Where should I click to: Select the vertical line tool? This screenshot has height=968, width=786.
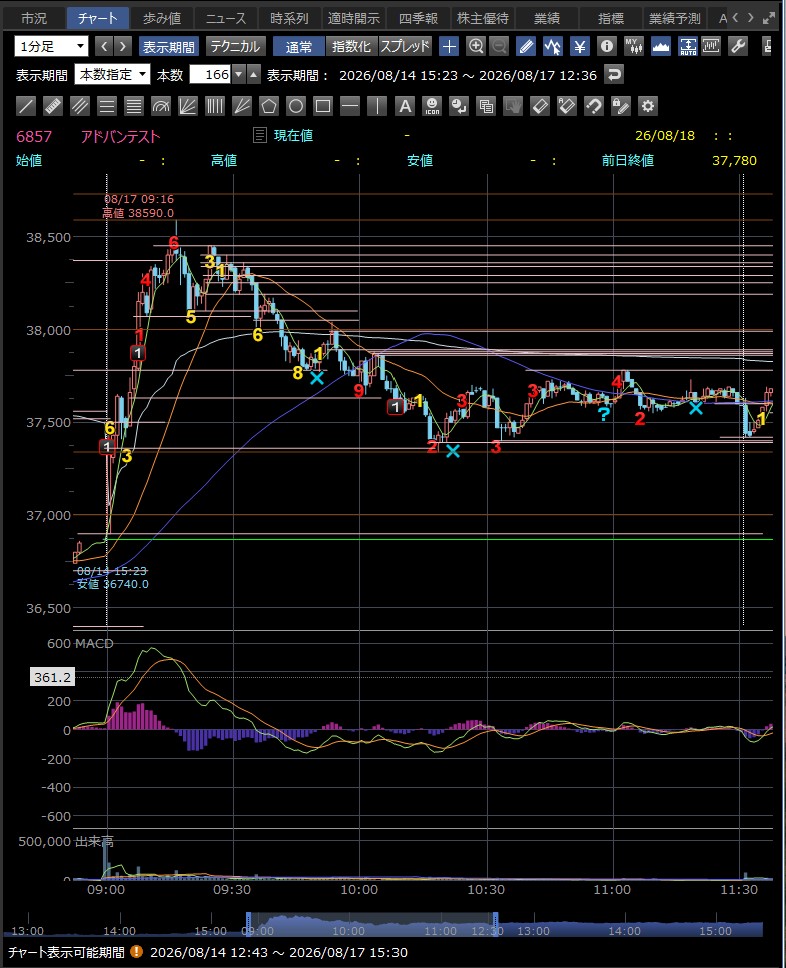(x=377, y=106)
